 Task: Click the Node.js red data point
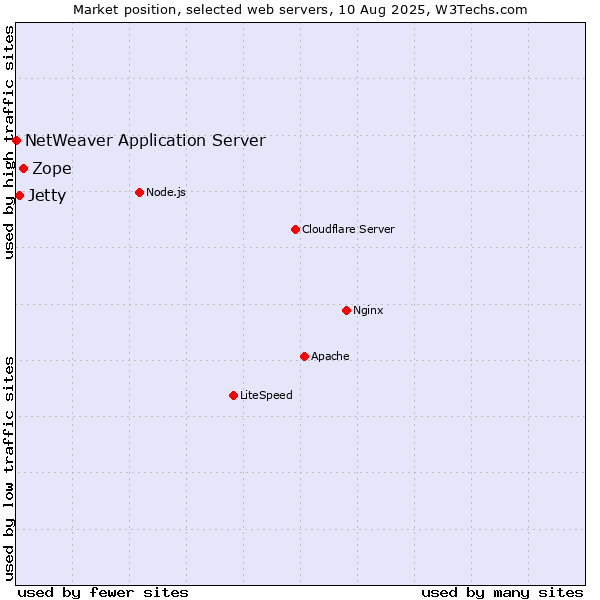coord(140,192)
